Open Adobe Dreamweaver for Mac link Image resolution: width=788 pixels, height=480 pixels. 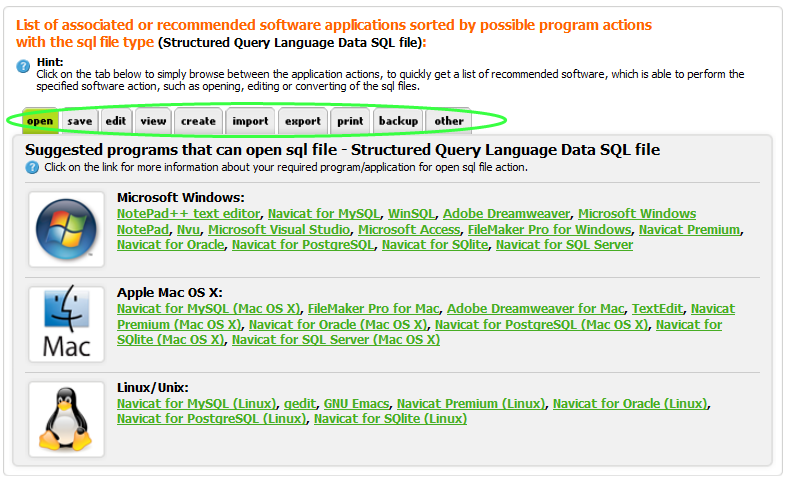(x=536, y=309)
